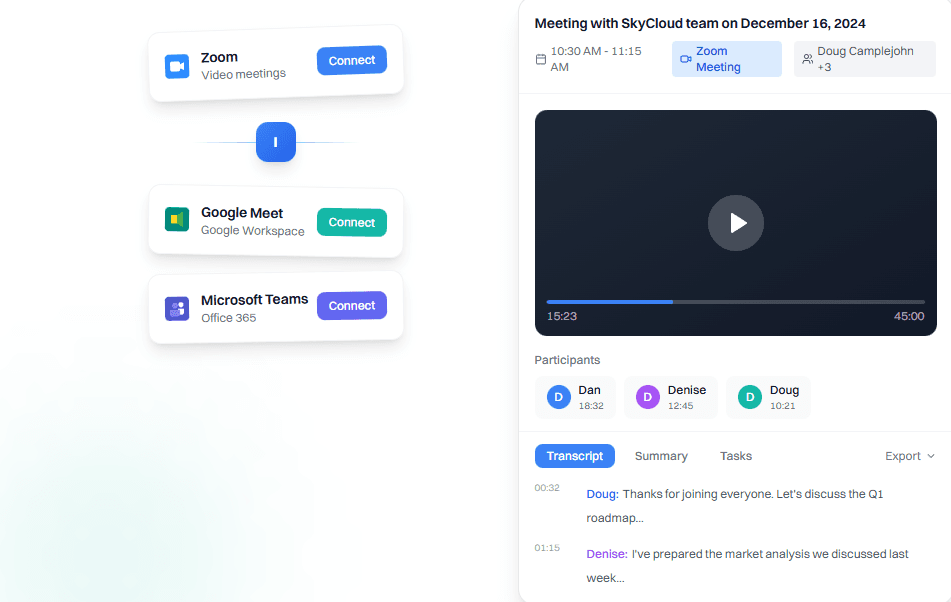
Task: Connect Microsoft Teams for Office 365
Action: [351, 305]
